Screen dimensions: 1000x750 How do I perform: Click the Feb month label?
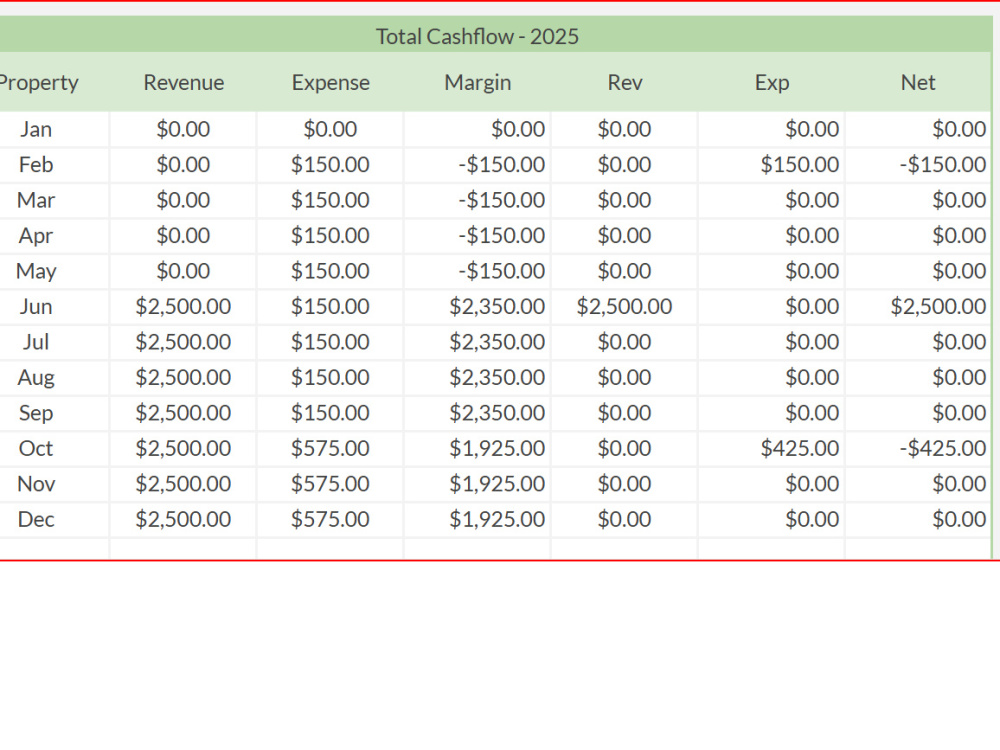click(x=36, y=165)
